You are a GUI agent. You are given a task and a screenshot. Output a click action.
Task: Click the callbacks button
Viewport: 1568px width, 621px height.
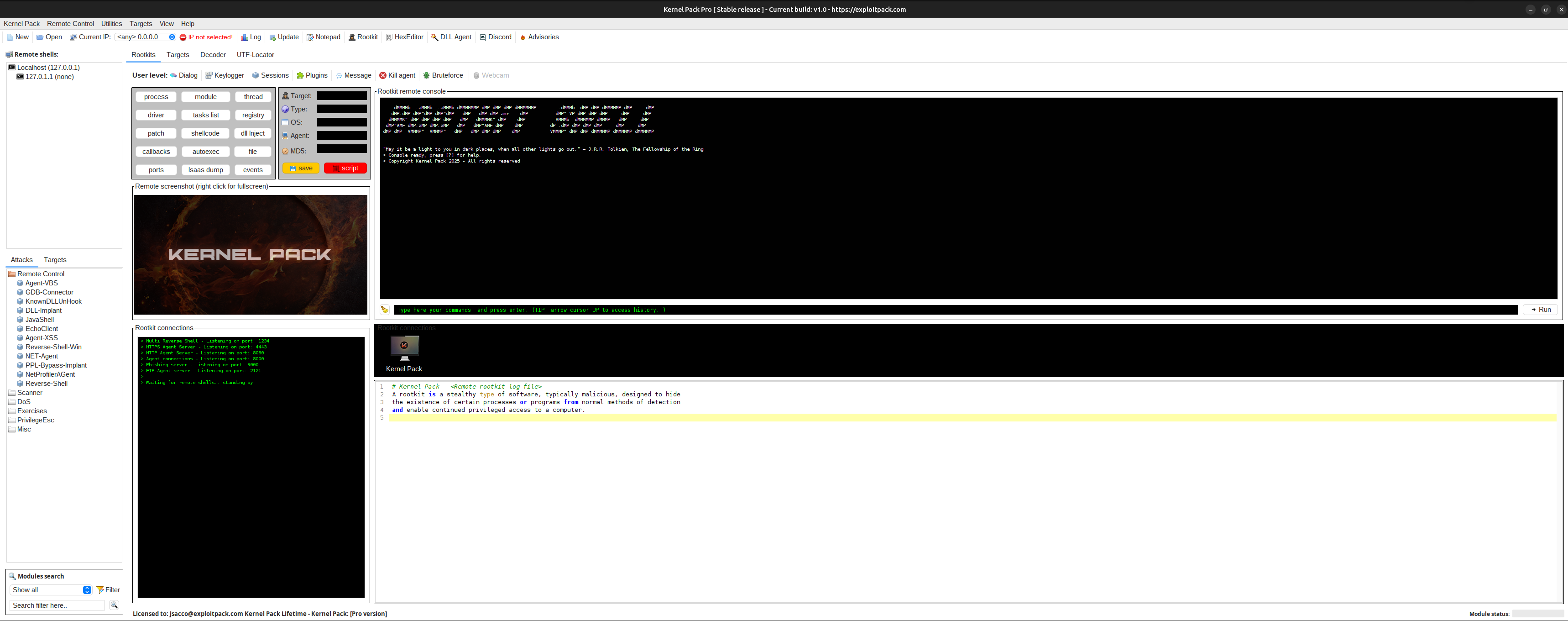(x=156, y=152)
